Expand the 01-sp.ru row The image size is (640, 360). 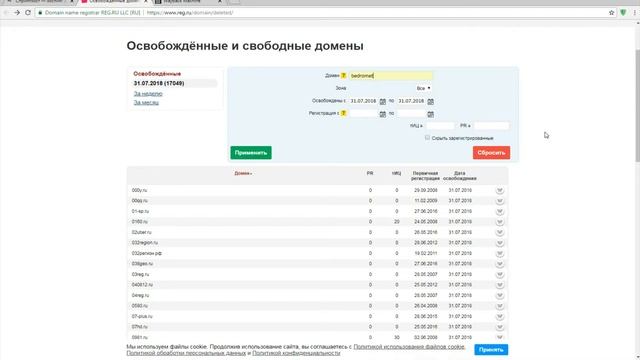[x=500, y=211]
